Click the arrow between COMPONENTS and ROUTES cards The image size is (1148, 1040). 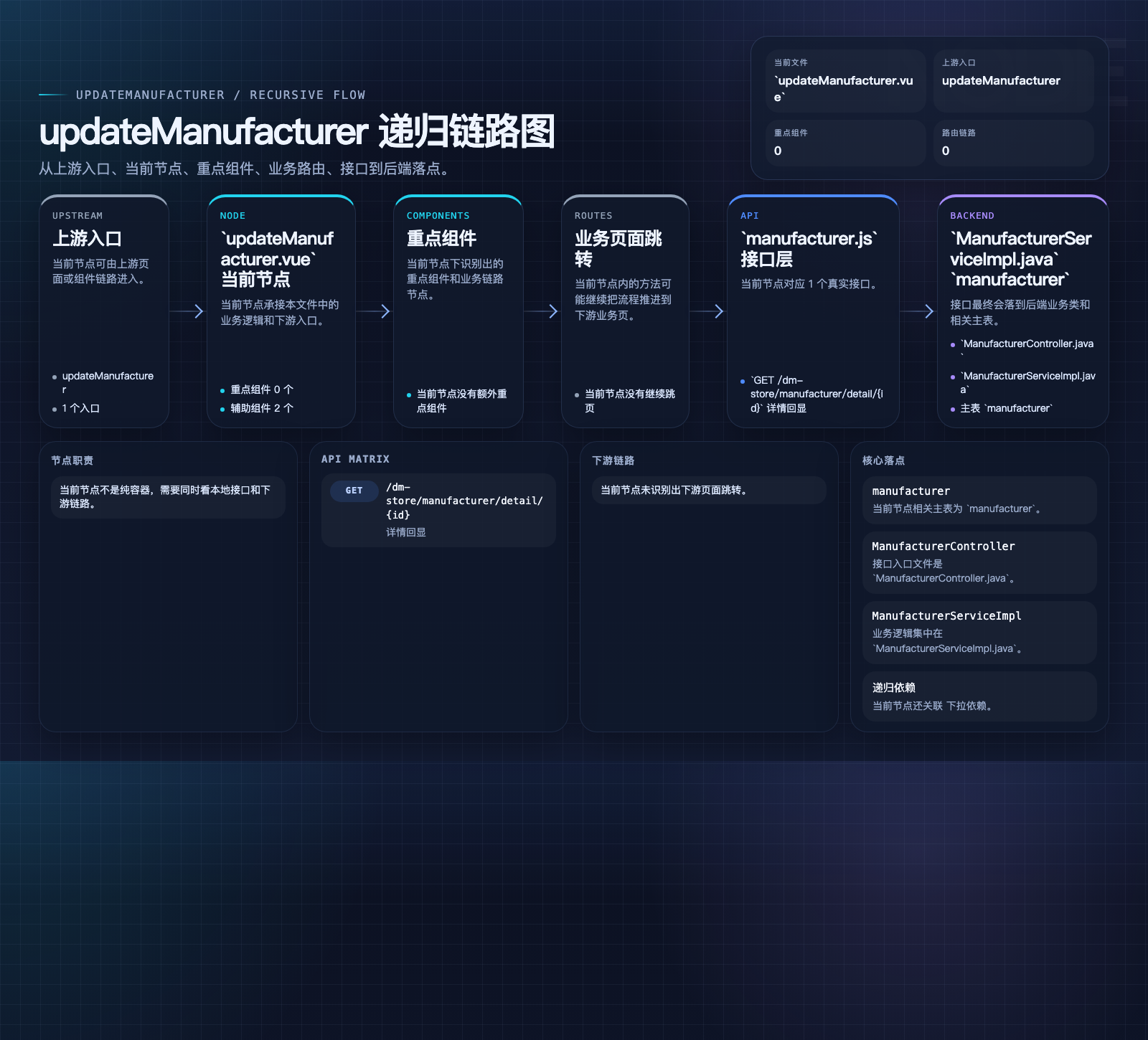pyautogui.click(x=542, y=311)
